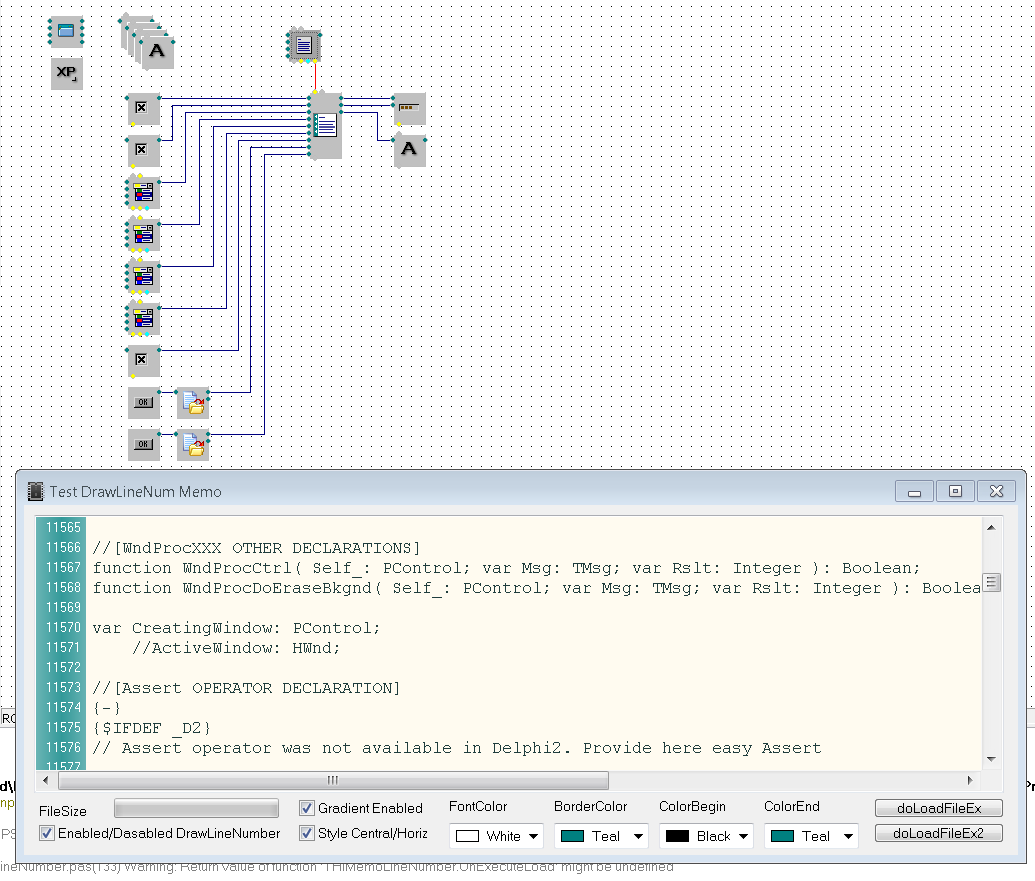Select the MainForm window component node

66,32
